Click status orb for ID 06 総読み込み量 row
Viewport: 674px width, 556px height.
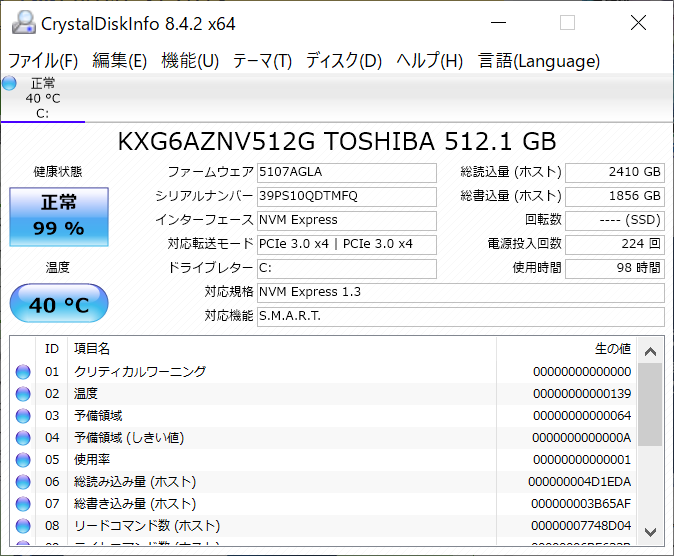coord(23,482)
